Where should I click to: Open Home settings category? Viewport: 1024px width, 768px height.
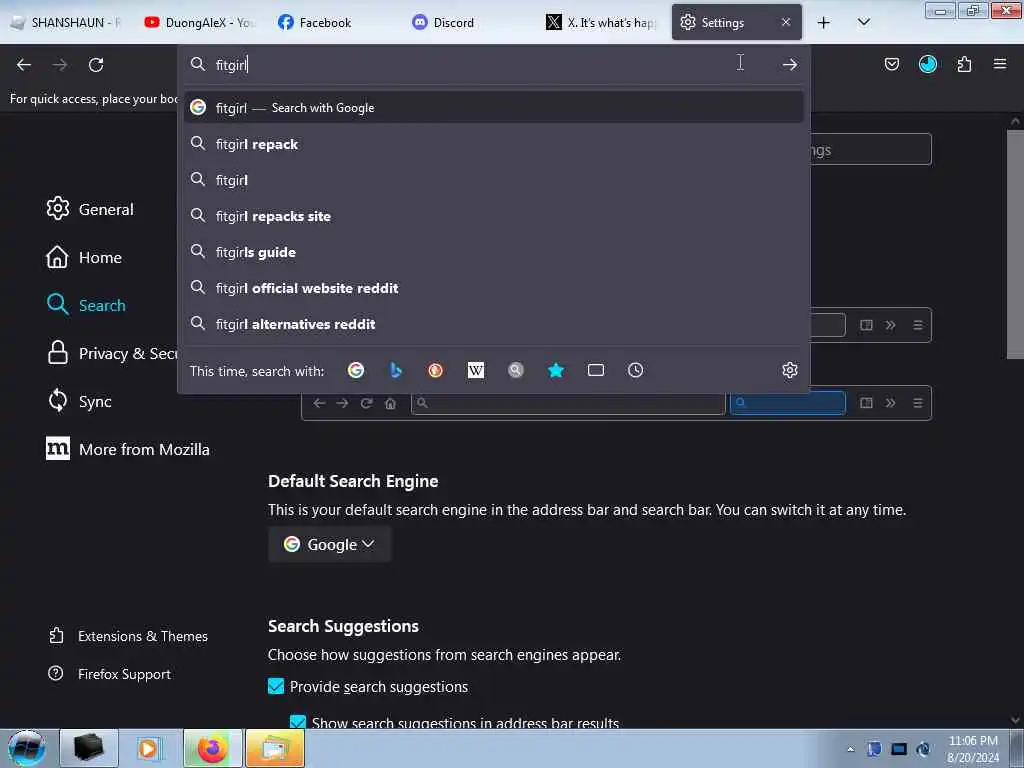(84, 257)
